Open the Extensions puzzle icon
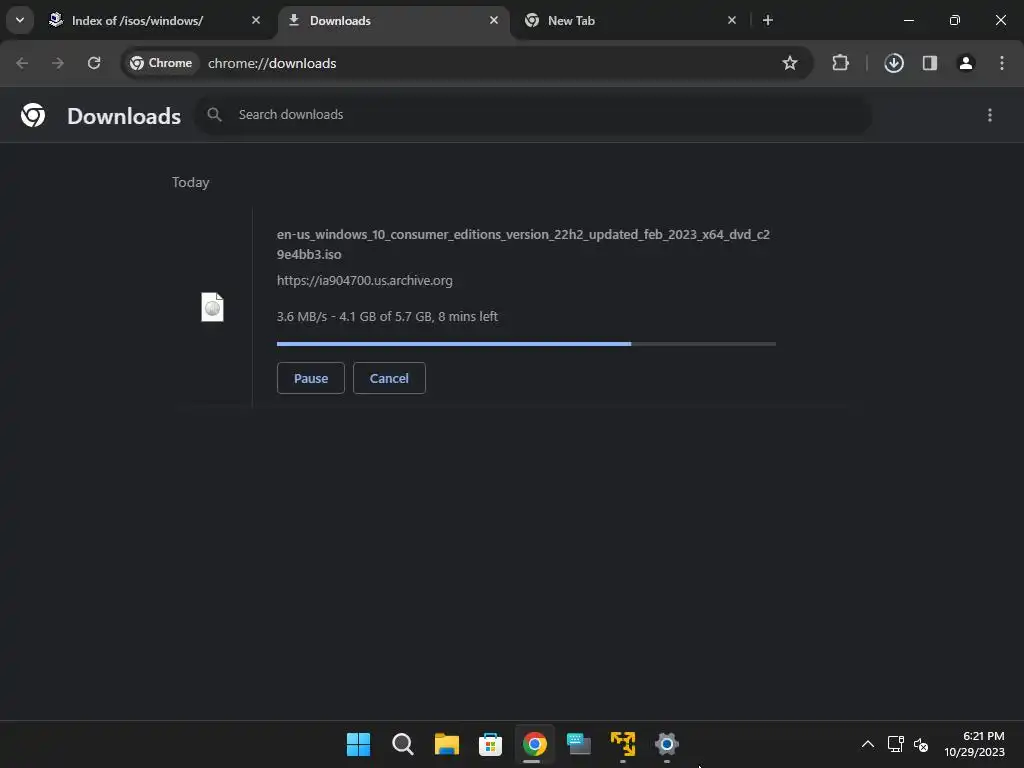Image resolution: width=1024 pixels, height=768 pixels. coord(840,63)
